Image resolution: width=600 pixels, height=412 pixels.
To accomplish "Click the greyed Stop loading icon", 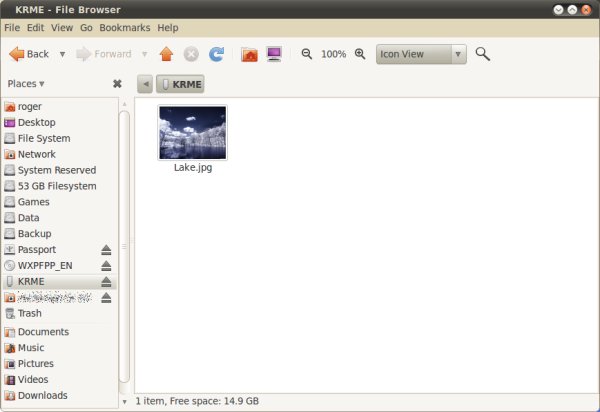I will click(191, 54).
